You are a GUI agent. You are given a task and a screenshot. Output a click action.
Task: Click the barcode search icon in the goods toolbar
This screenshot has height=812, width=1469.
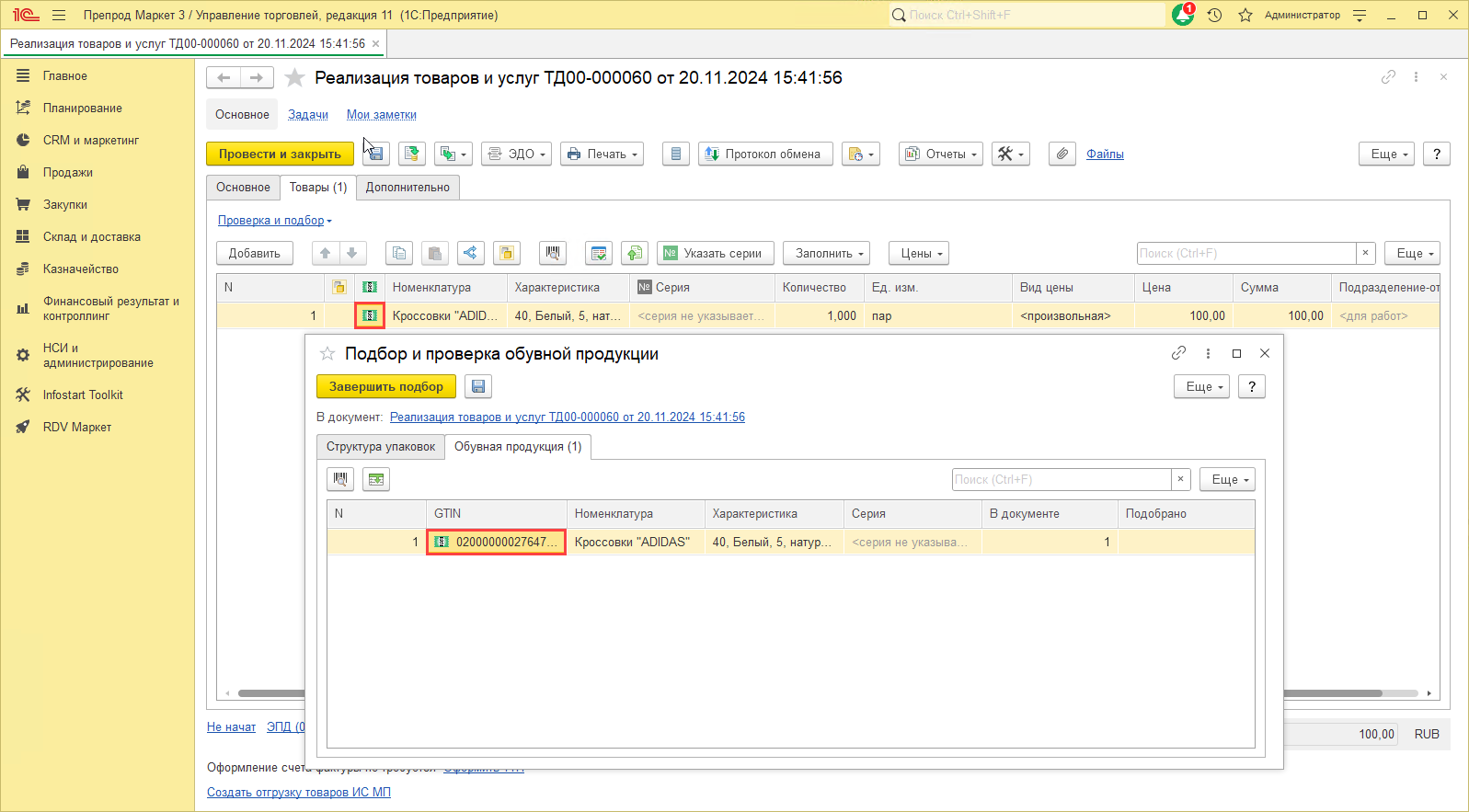(x=552, y=254)
